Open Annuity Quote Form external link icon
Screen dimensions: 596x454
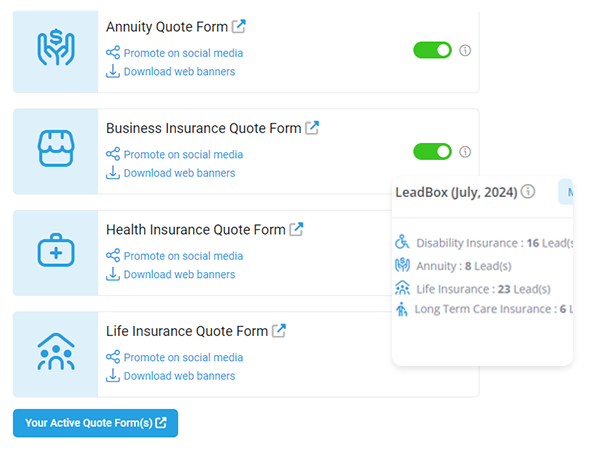click(239, 27)
